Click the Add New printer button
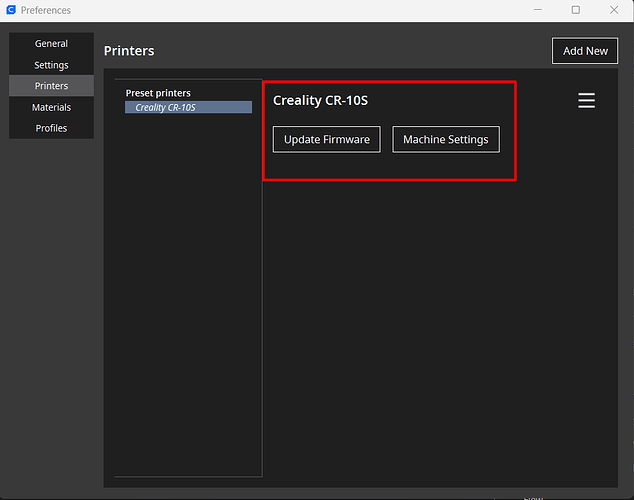The width and height of the screenshot is (634, 500). click(585, 51)
